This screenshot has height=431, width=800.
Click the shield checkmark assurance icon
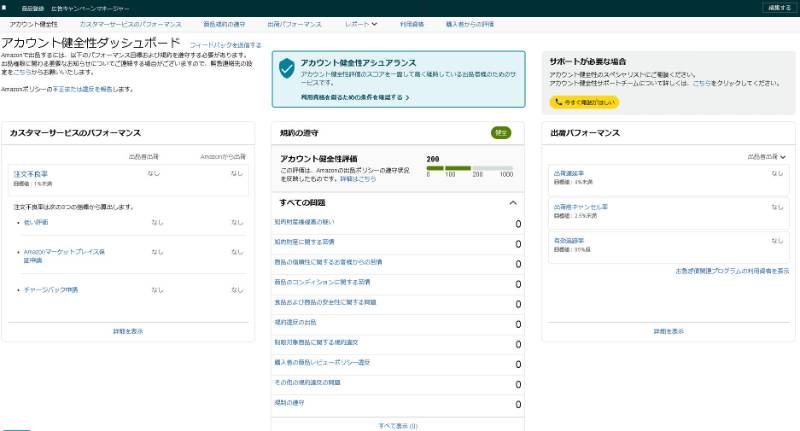[x=287, y=68]
